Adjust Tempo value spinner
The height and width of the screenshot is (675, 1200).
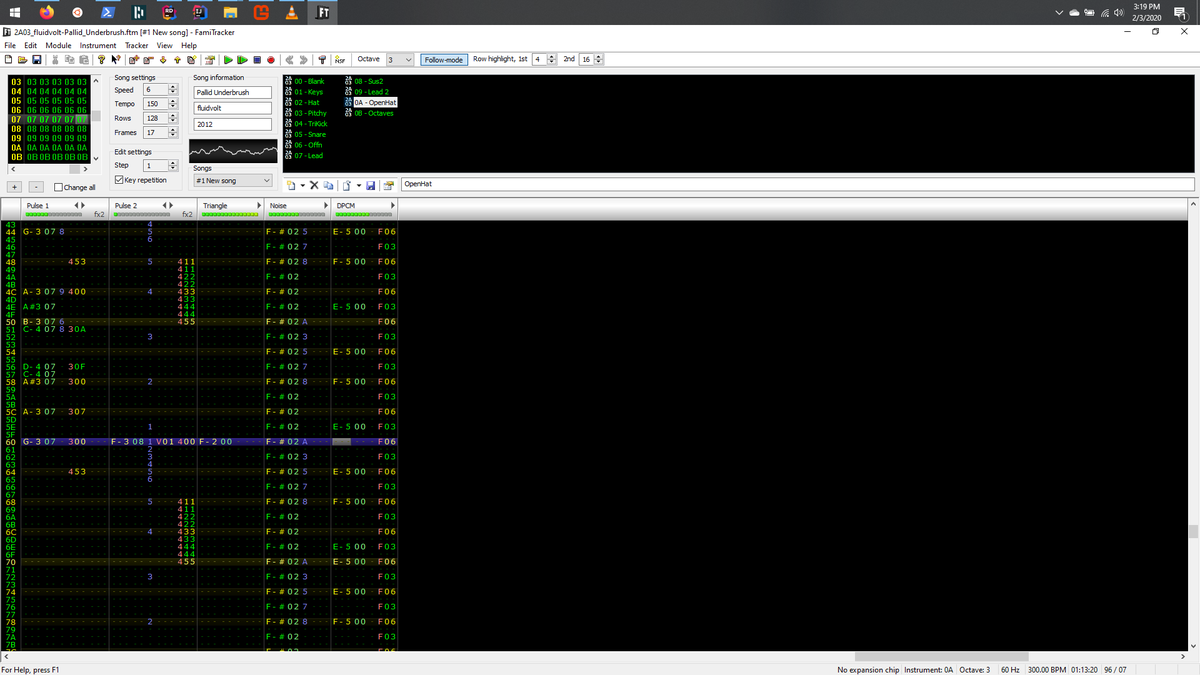[x=172, y=104]
